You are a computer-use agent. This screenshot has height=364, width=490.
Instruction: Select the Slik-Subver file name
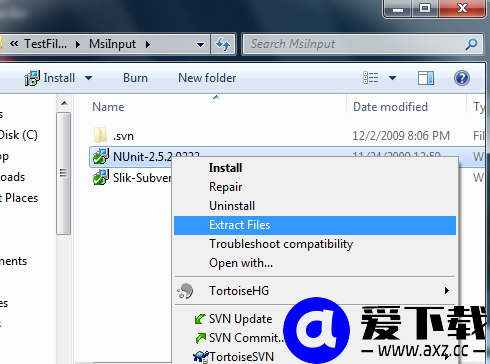click(142, 178)
